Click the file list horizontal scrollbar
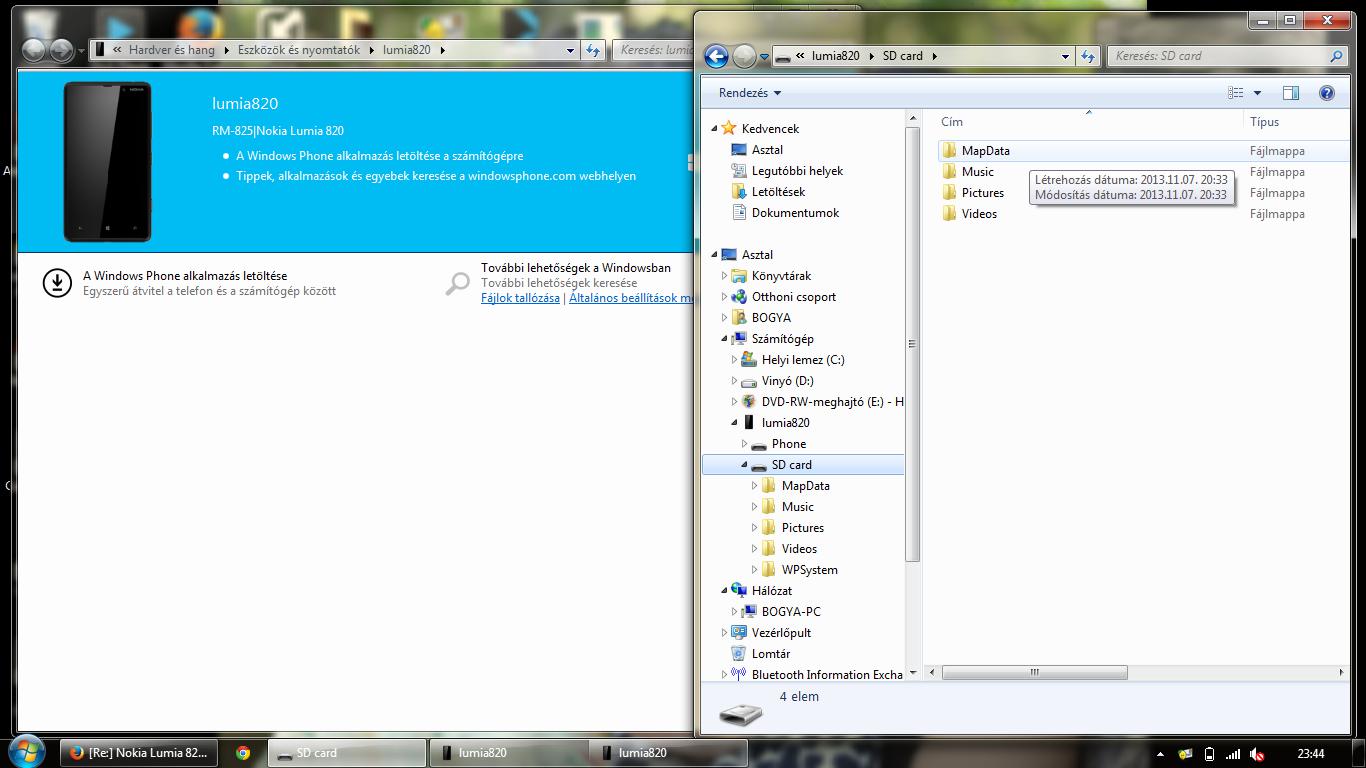Screen dimensions: 1366x768 pos(1034,672)
